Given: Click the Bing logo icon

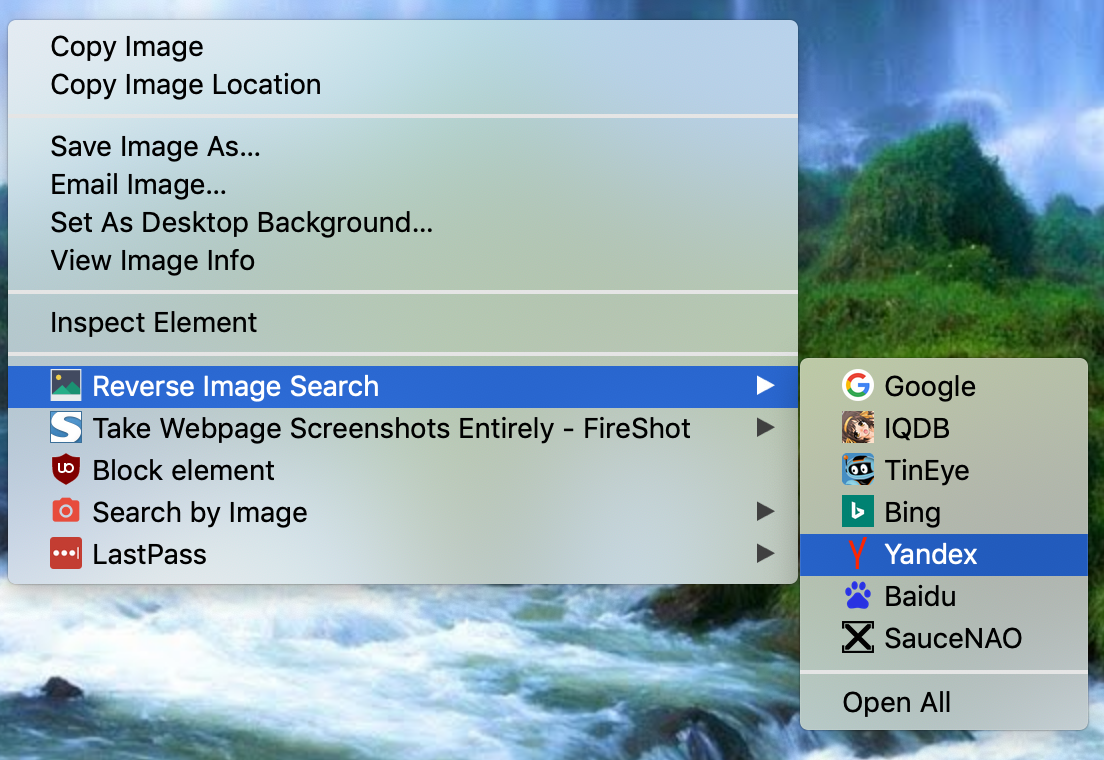Looking at the screenshot, I should (858, 512).
